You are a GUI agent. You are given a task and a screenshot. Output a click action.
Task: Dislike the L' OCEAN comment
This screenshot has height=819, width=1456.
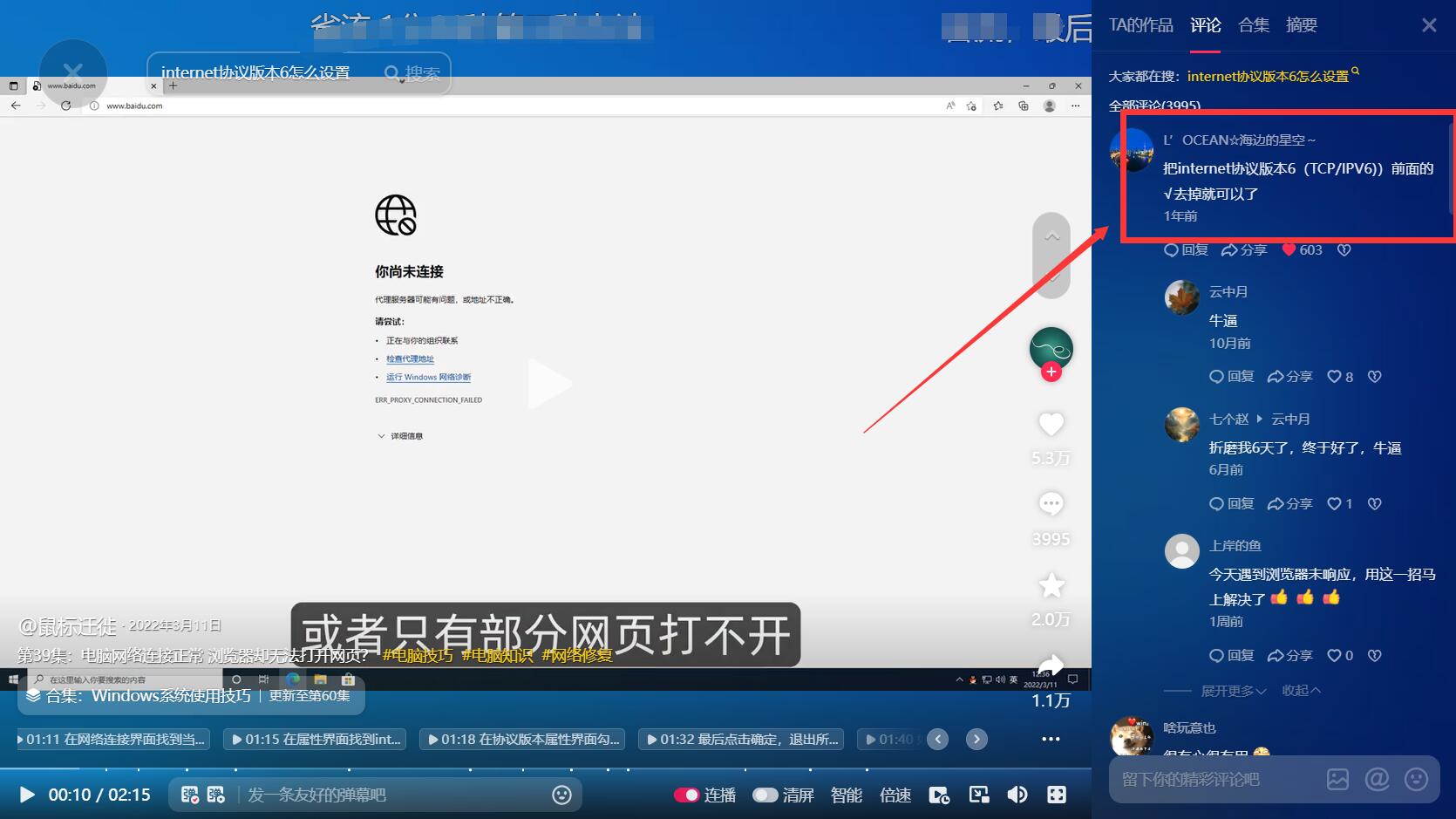(x=1344, y=250)
